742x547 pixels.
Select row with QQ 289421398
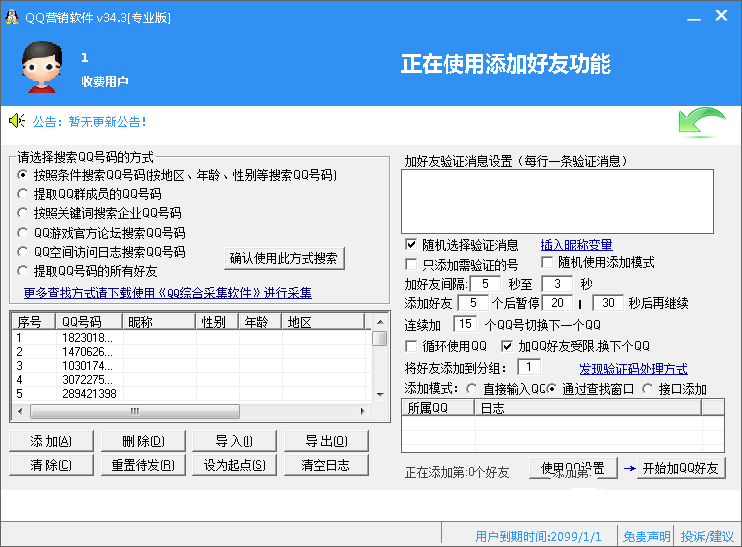tap(191, 394)
